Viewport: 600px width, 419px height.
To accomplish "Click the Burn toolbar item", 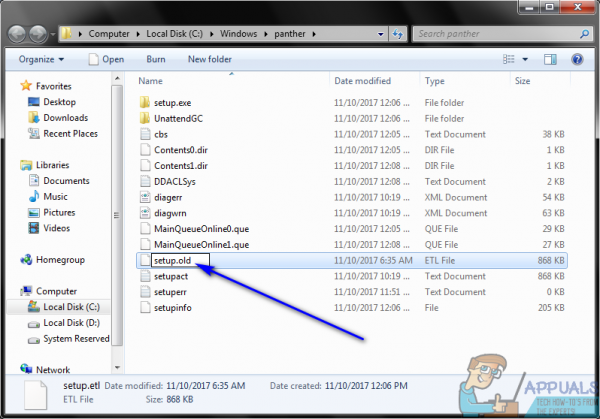I will pos(156,59).
